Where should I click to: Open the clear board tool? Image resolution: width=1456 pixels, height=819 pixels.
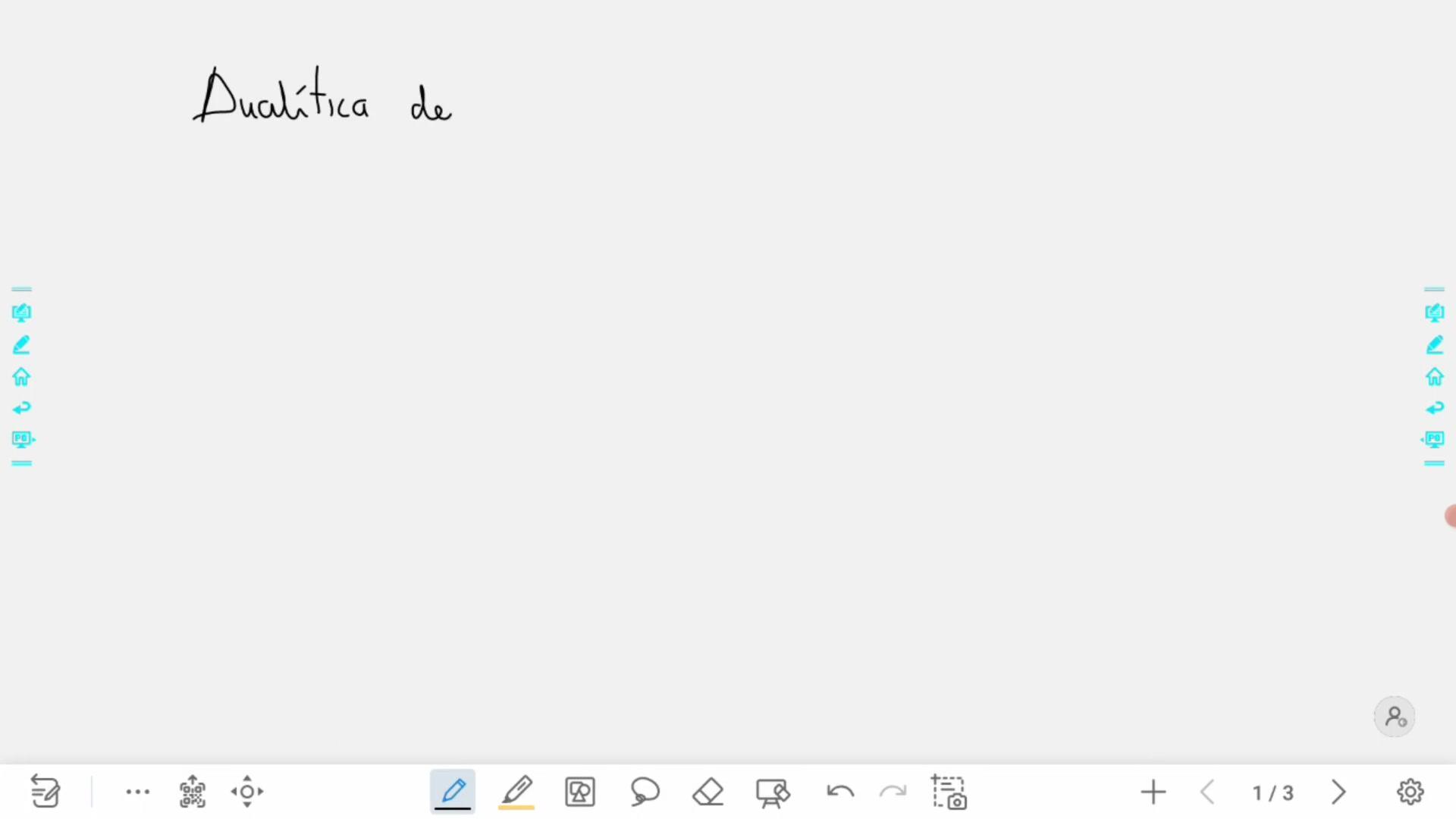tap(773, 792)
